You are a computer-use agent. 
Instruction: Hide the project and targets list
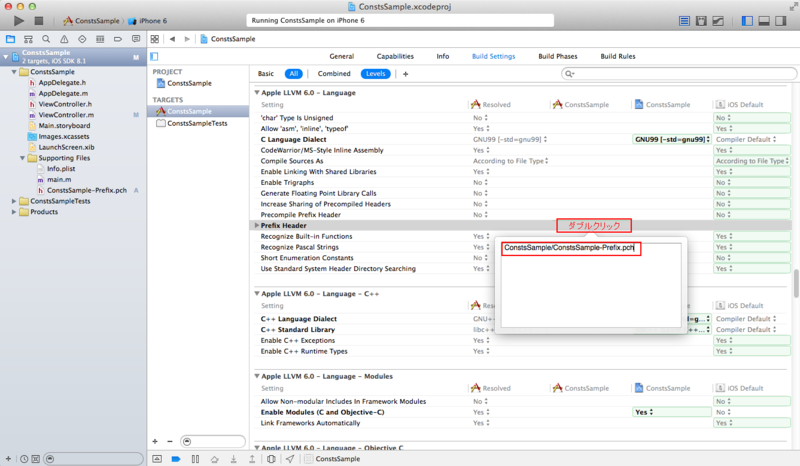click(x=154, y=56)
